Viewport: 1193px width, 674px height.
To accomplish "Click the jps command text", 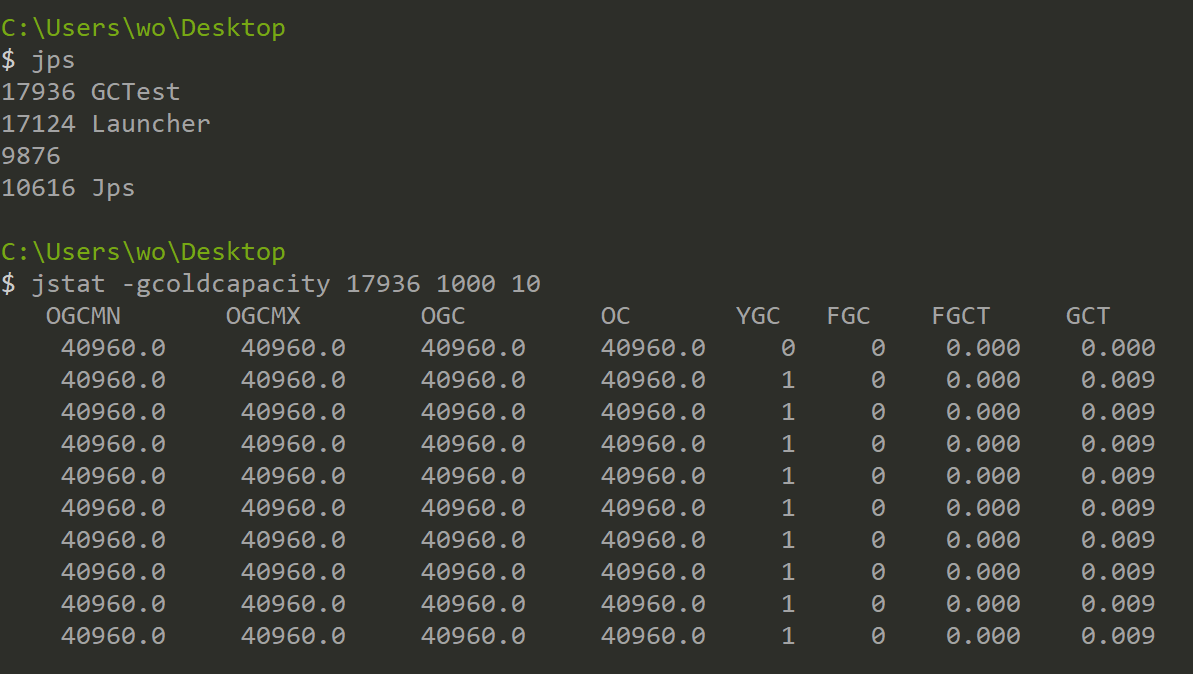I will point(53,60).
